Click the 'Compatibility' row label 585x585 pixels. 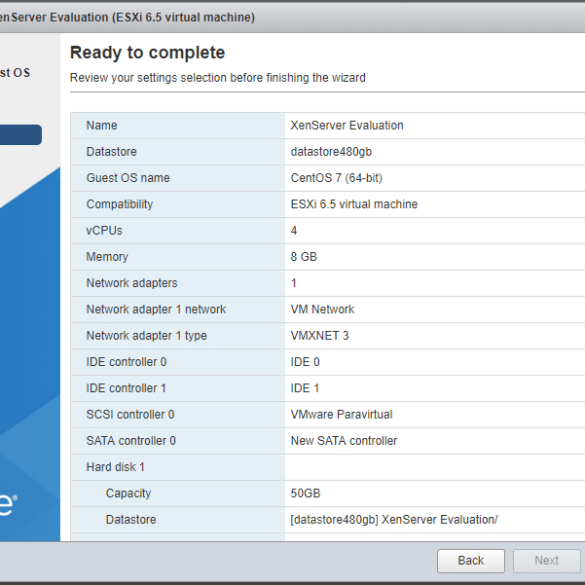tap(120, 204)
